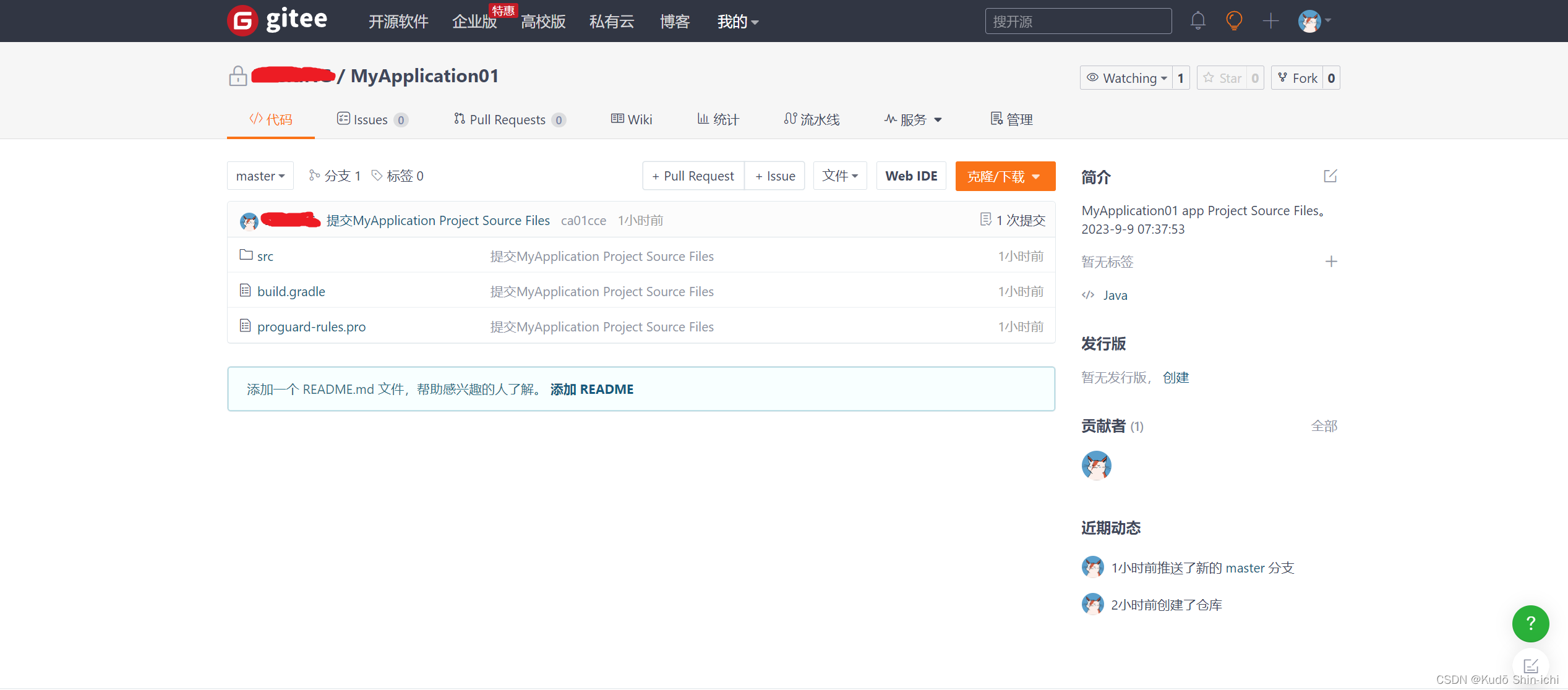
Task: Open the floating question mark help icon
Action: [x=1530, y=624]
